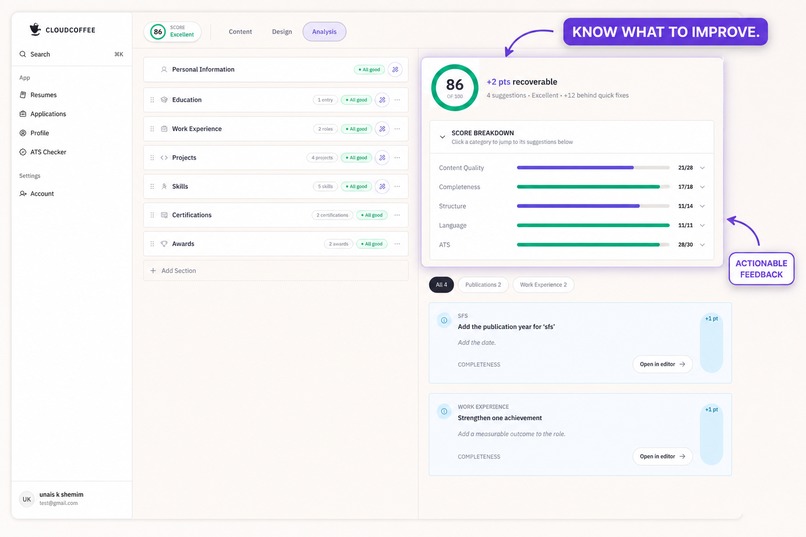Filter suggestions by Publications 2
Viewport: 806px width, 537px height.
[x=483, y=285]
